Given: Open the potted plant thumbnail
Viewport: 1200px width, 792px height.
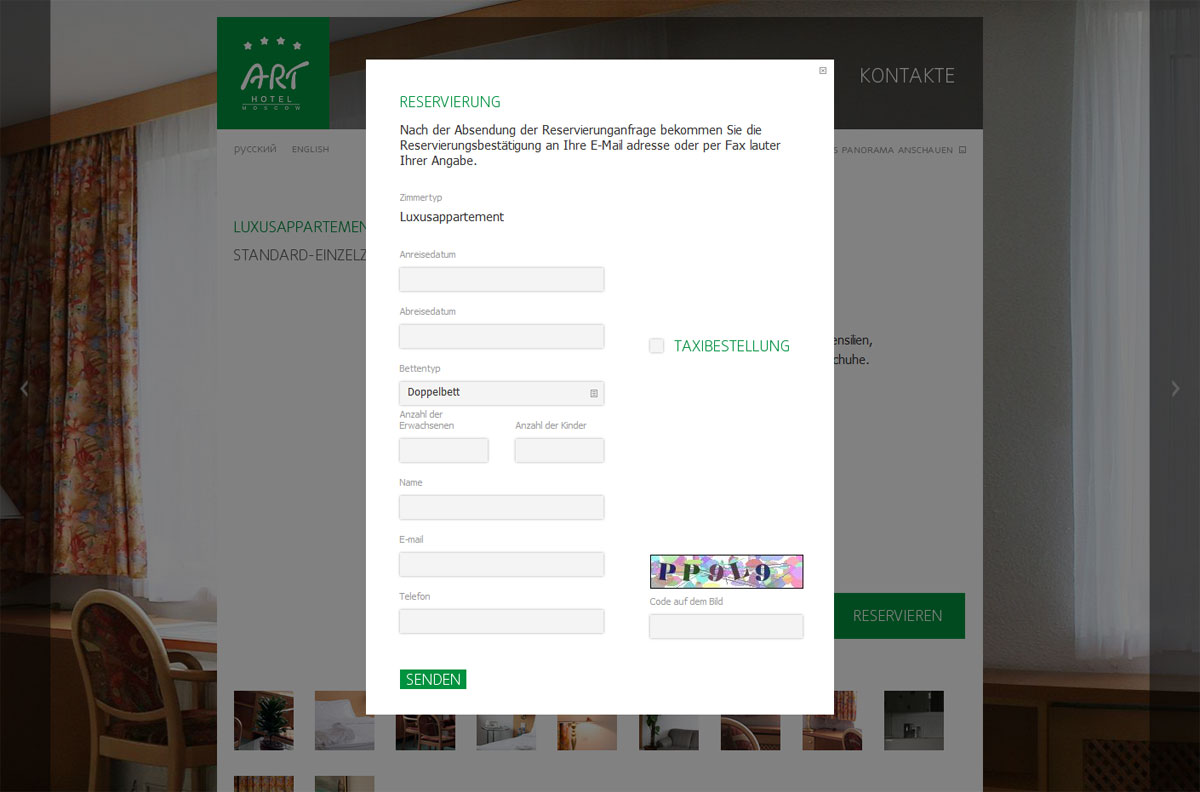Looking at the screenshot, I should (264, 720).
